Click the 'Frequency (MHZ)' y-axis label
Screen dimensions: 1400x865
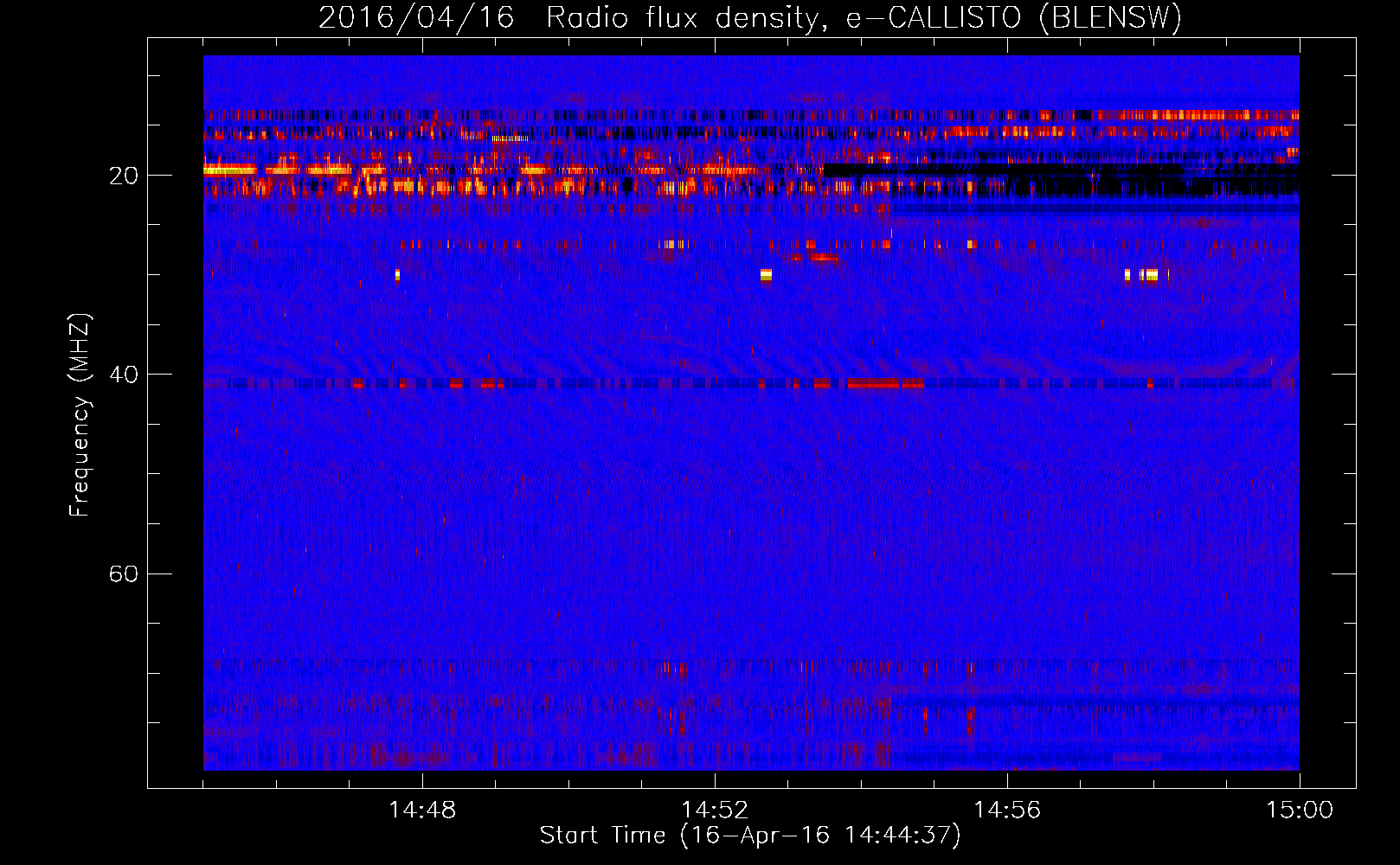(x=80, y=415)
